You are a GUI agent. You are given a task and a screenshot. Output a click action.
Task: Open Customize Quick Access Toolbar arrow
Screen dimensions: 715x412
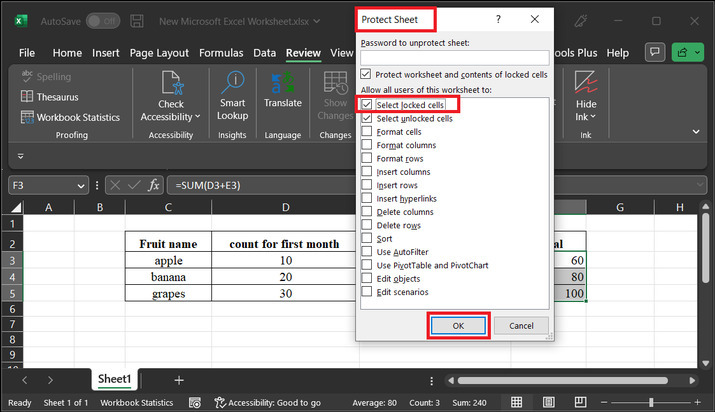point(21,156)
